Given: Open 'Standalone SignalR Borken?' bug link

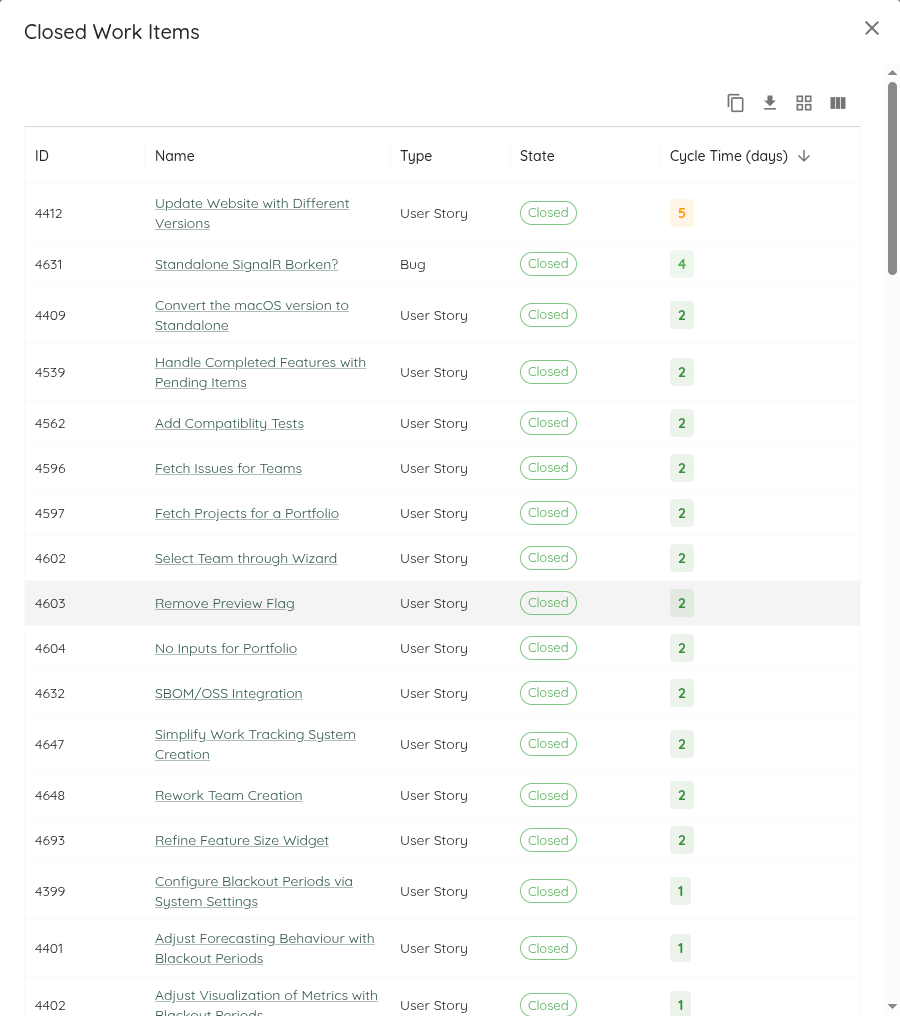Looking at the screenshot, I should tap(246, 265).
